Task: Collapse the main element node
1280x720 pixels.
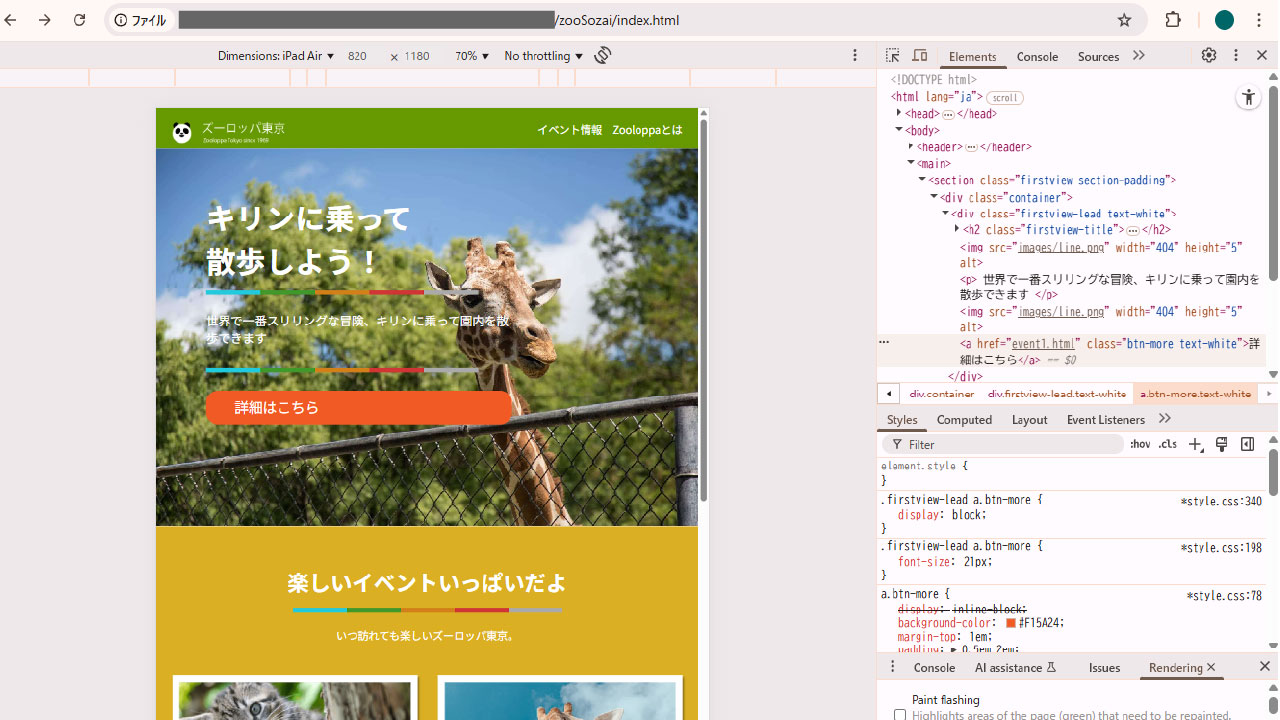Action: pos(910,163)
